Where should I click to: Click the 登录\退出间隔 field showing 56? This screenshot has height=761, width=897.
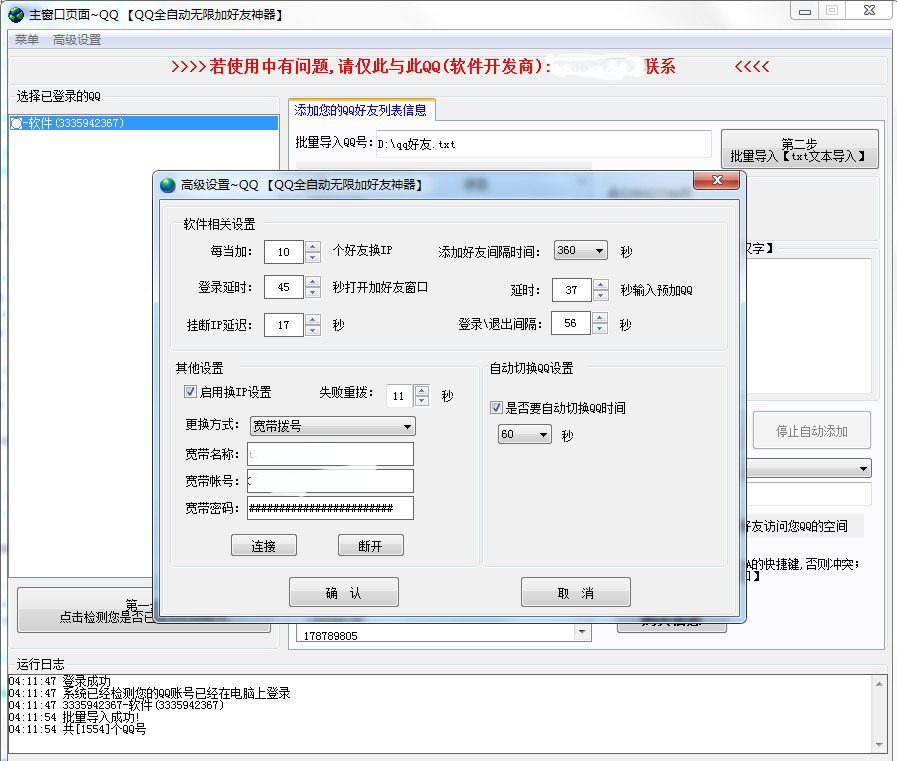tap(571, 323)
